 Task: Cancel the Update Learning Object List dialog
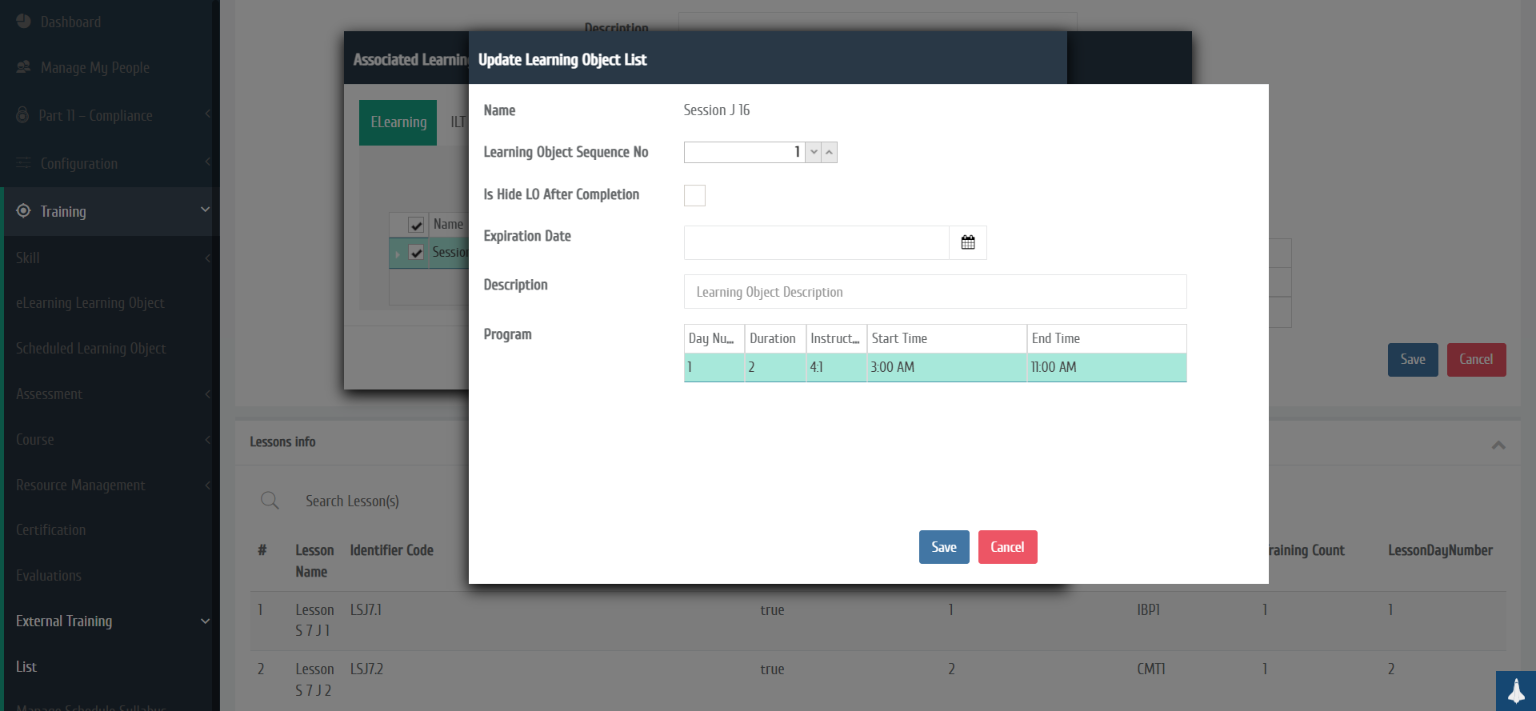[1007, 547]
